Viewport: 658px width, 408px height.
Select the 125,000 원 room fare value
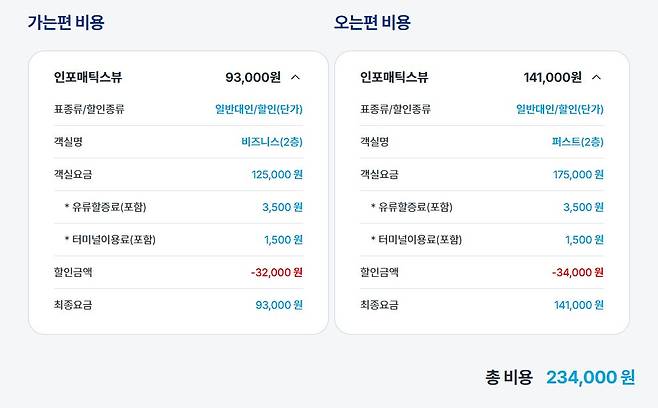point(277,175)
